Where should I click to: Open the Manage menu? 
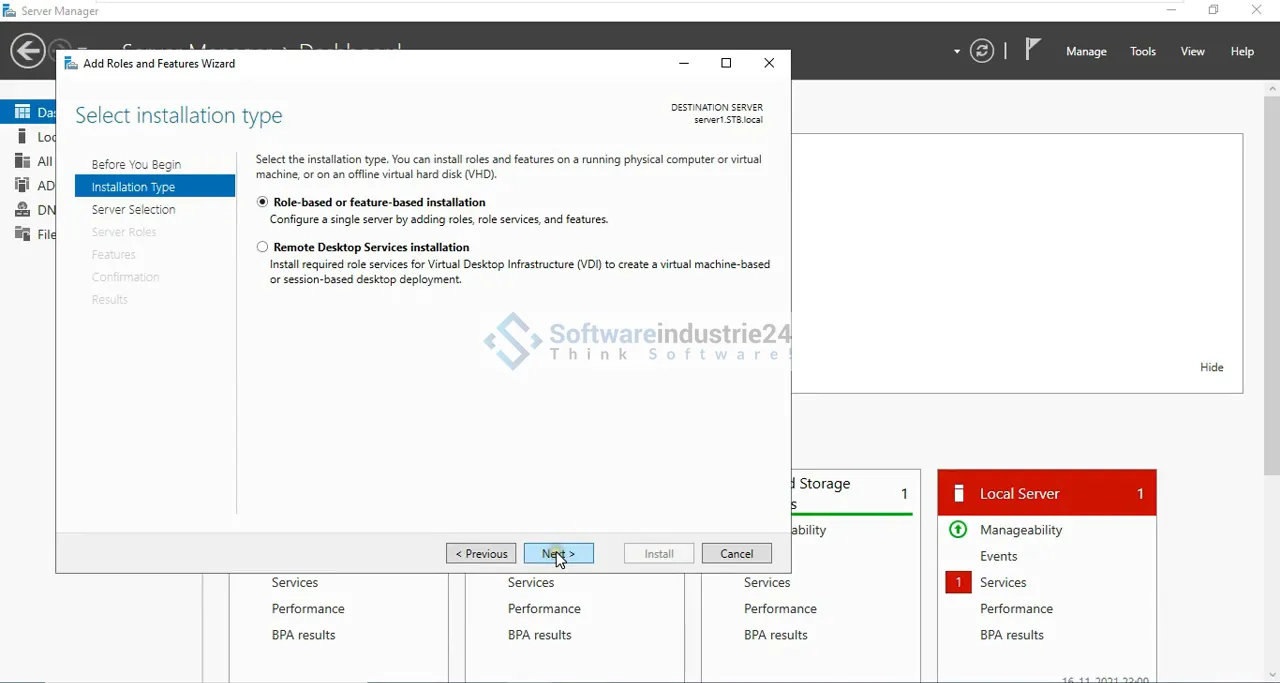pyautogui.click(x=1086, y=52)
